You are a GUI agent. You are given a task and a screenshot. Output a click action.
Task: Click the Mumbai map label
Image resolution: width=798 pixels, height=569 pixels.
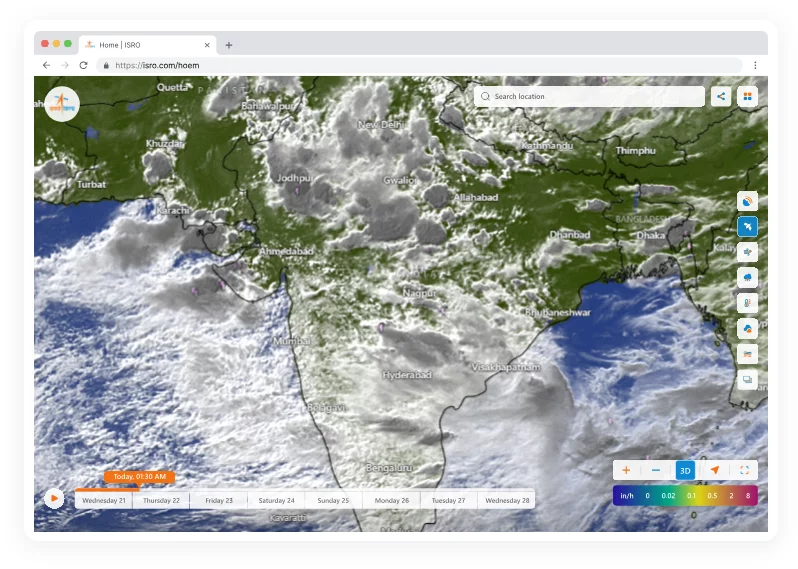(292, 341)
